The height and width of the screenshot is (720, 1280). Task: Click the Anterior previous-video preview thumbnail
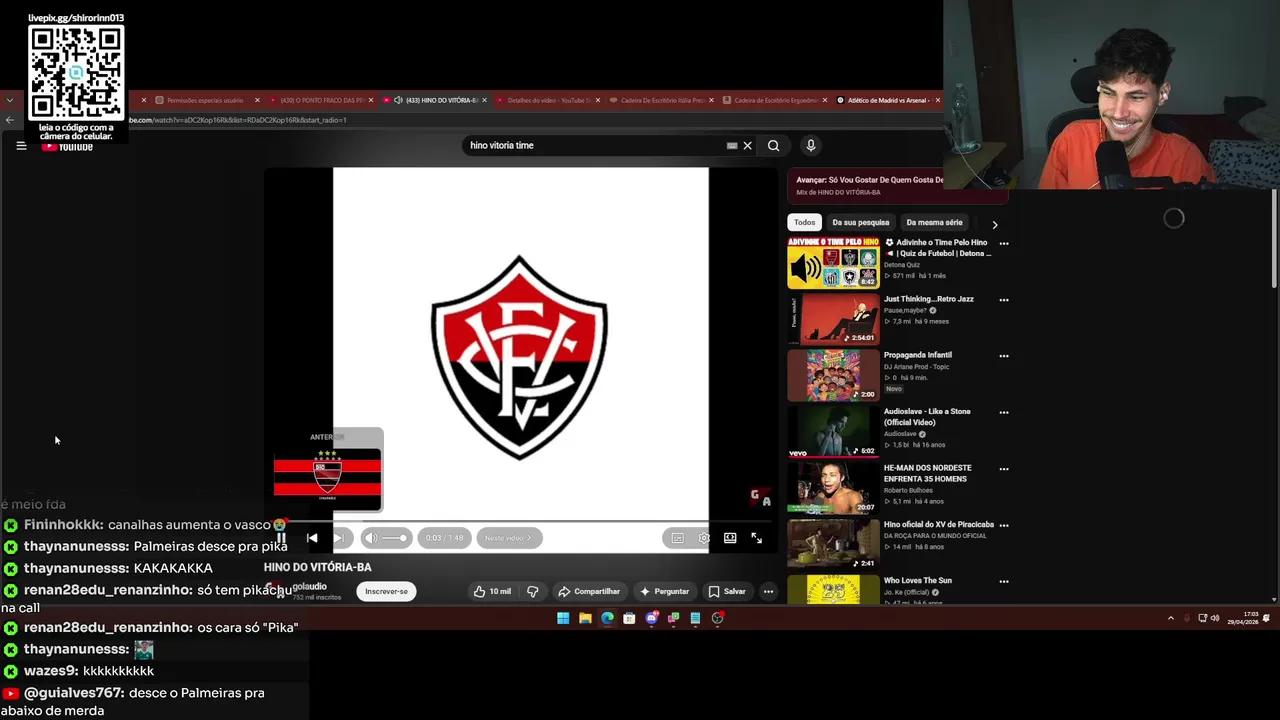coord(328,478)
